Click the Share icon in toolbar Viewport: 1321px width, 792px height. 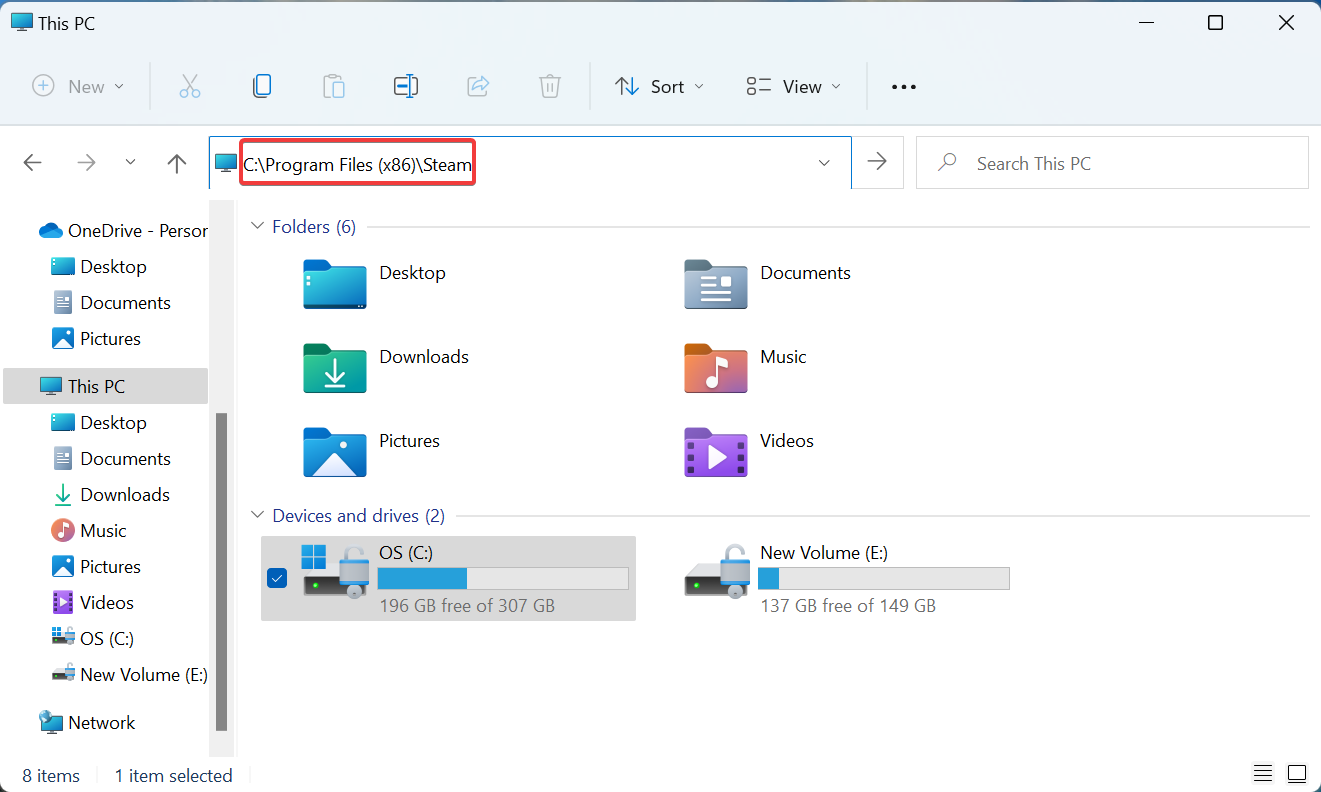478,87
